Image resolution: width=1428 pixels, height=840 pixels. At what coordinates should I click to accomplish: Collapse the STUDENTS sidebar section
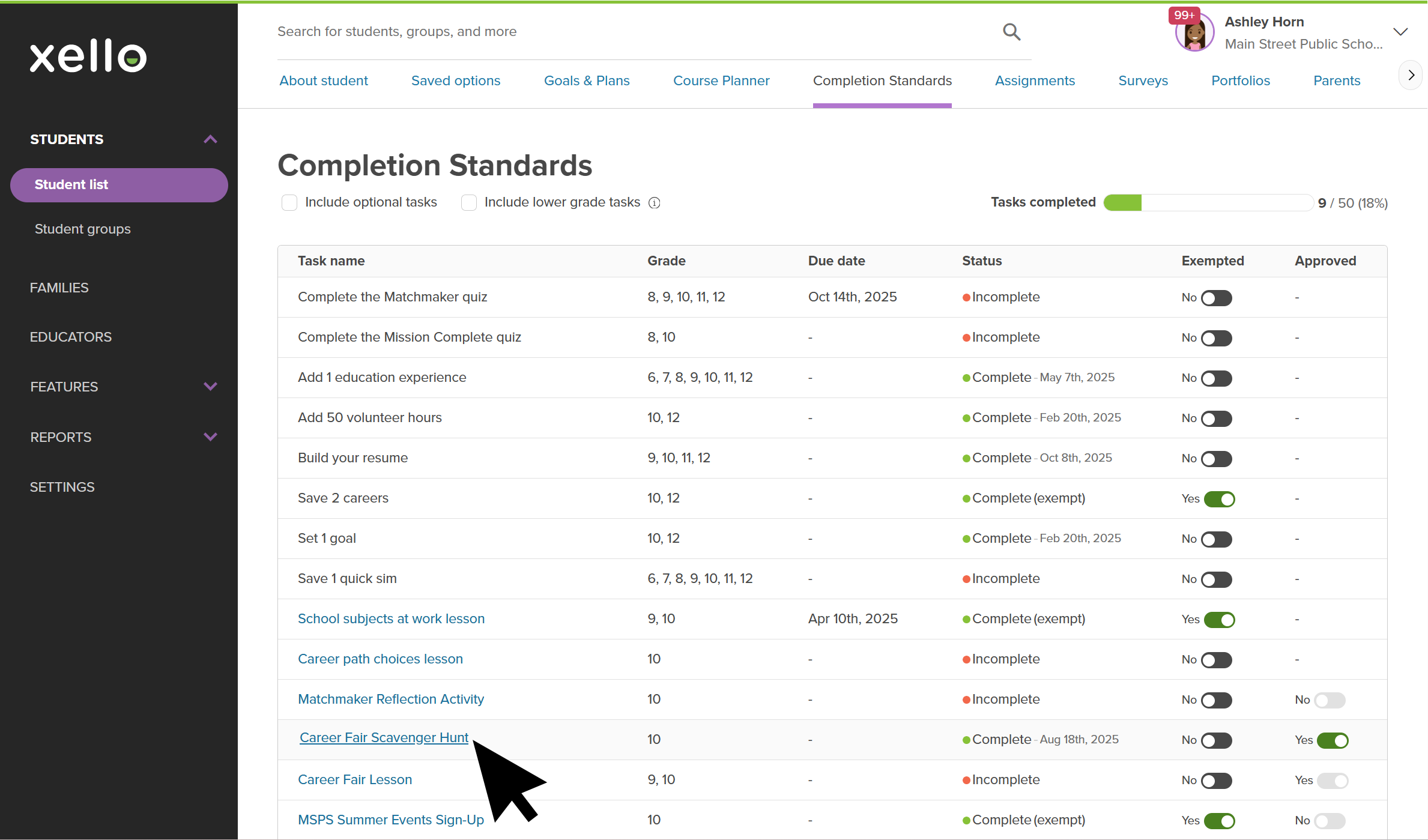[x=210, y=139]
